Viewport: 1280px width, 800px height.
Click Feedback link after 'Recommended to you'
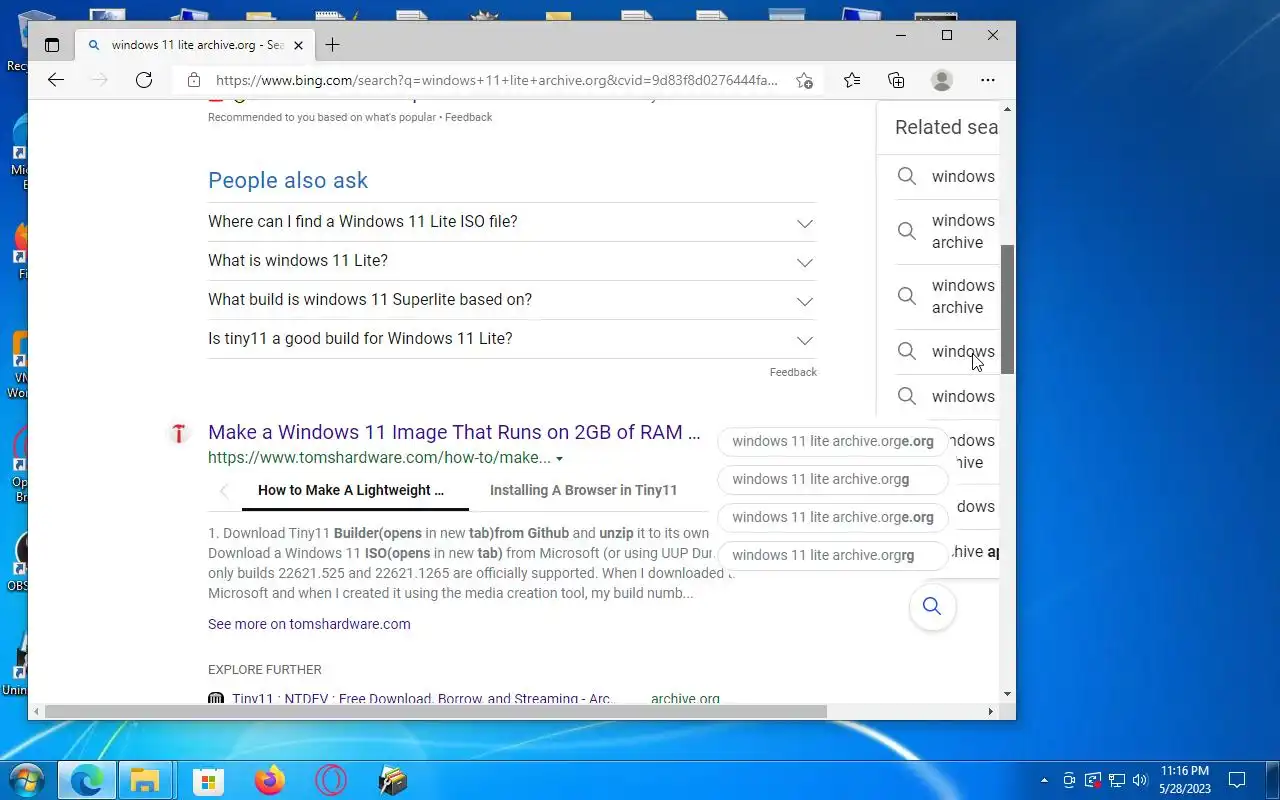pyautogui.click(x=468, y=117)
